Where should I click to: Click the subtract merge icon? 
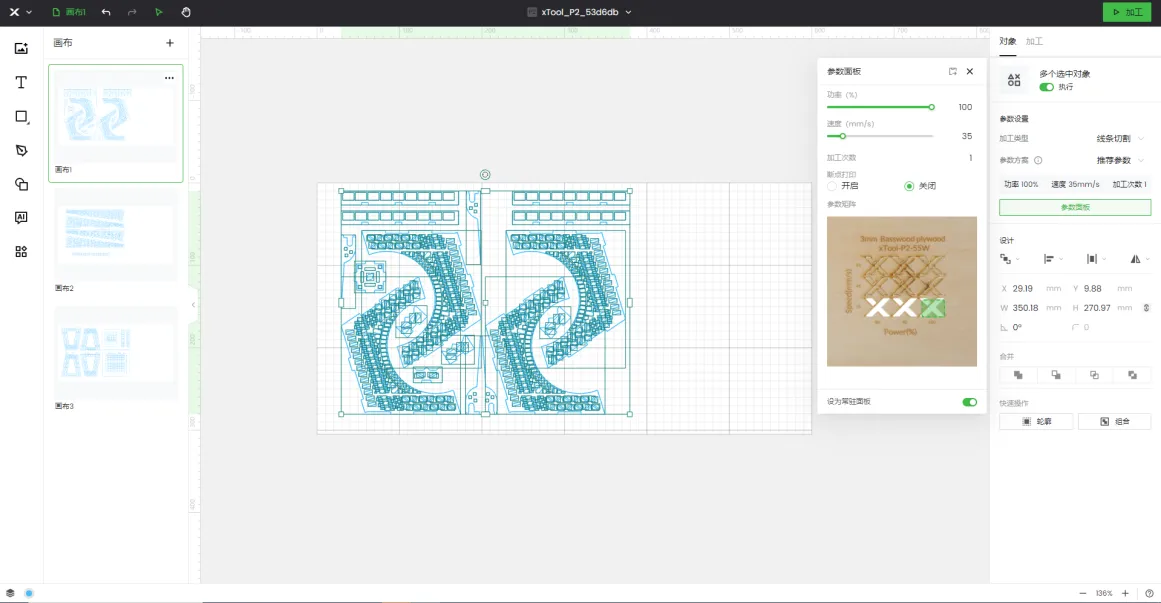1056,375
